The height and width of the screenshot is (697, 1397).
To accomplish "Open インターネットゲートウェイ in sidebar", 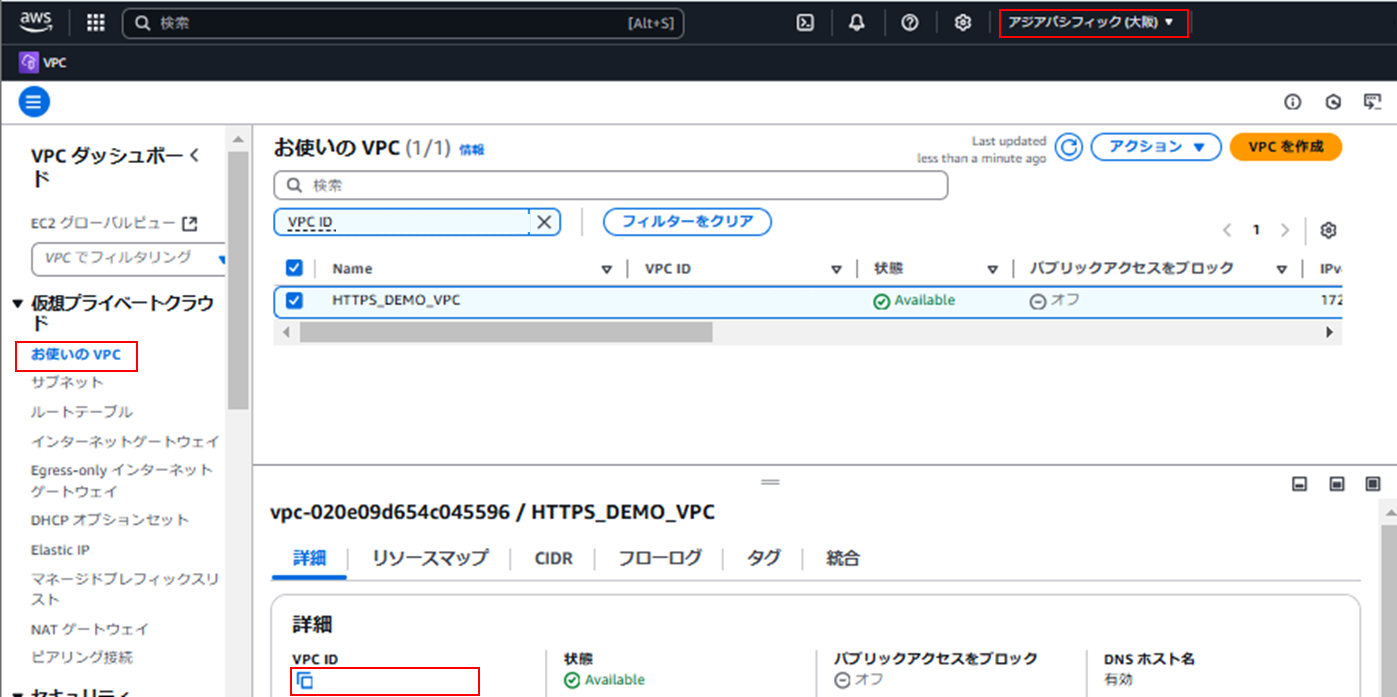I will pos(125,441).
